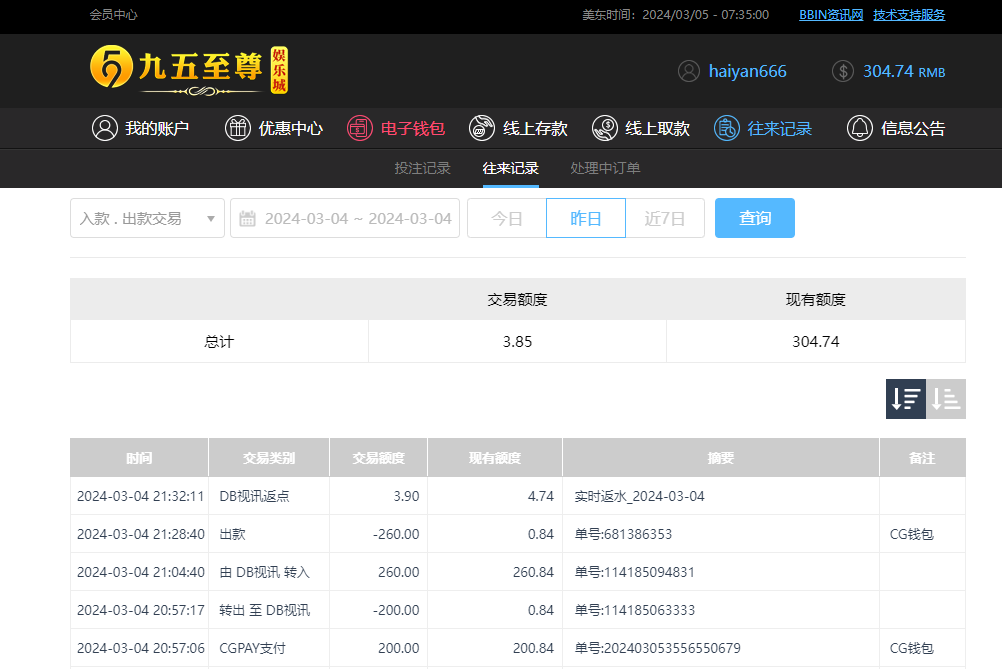Expand the 入款.出款交易 type dropdown
The width and height of the screenshot is (1002, 669).
pyautogui.click(x=147, y=218)
